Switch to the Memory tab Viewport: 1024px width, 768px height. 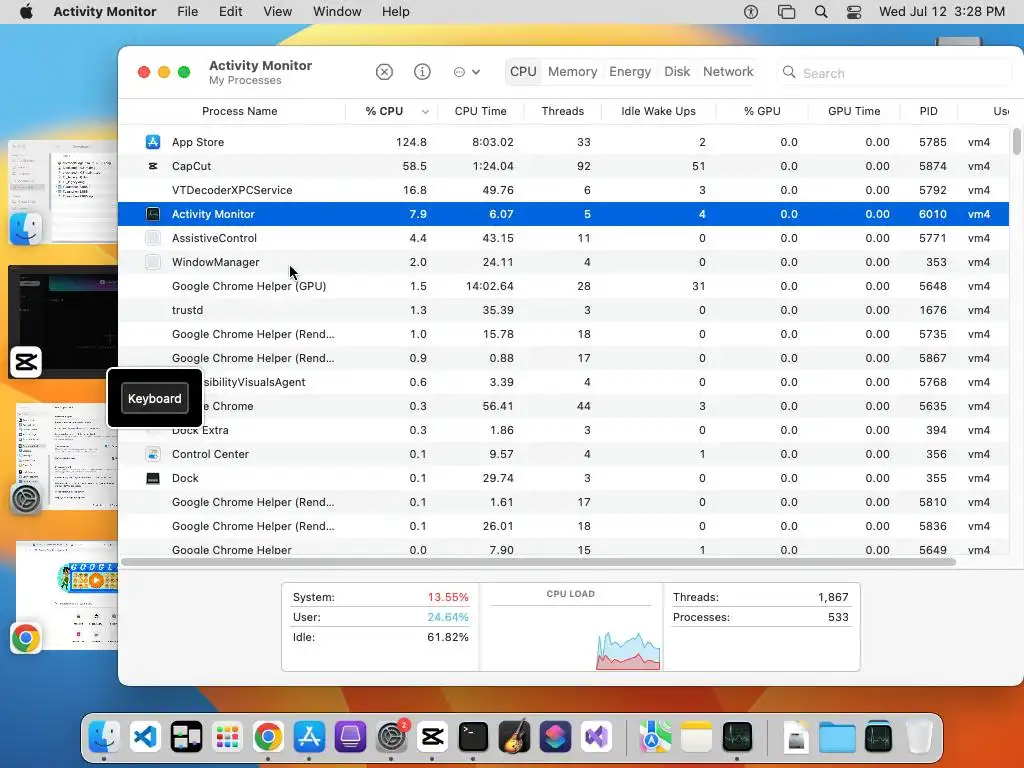pos(572,72)
